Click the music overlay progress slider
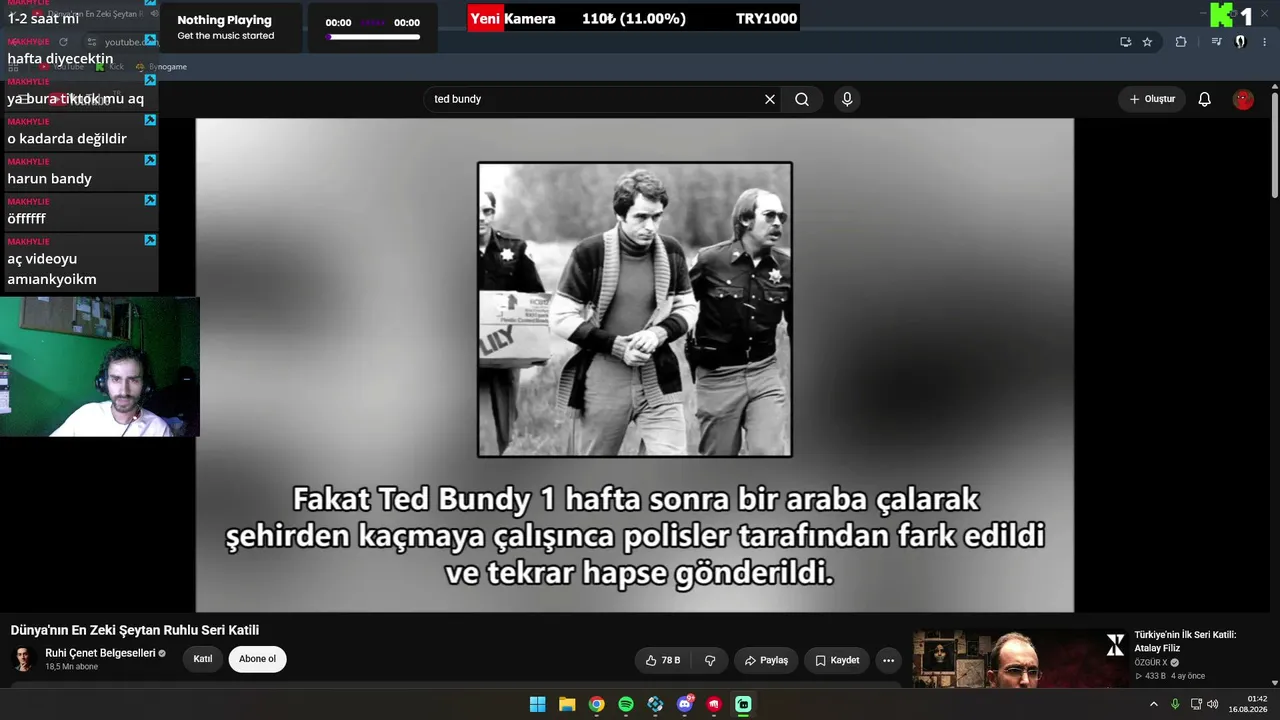This screenshot has height=720, width=1280. click(373, 37)
